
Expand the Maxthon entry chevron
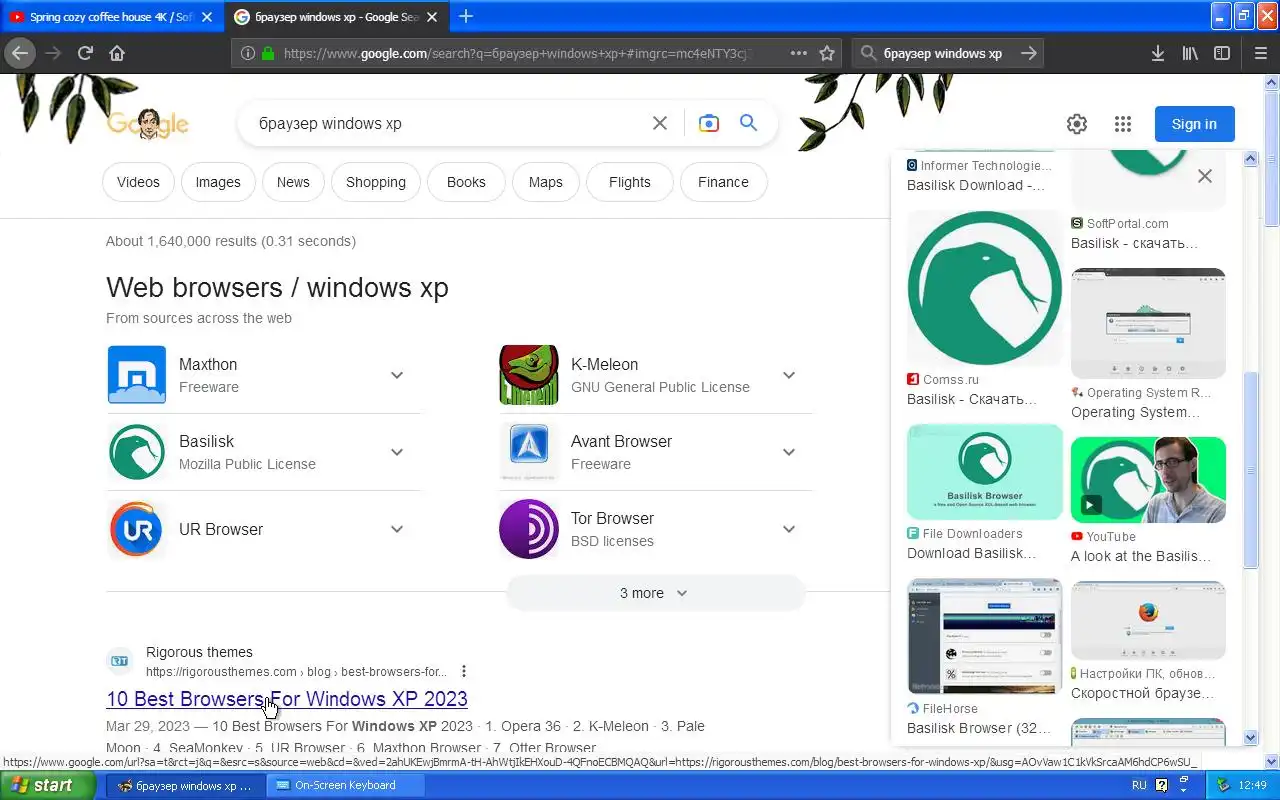pos(397,375)
